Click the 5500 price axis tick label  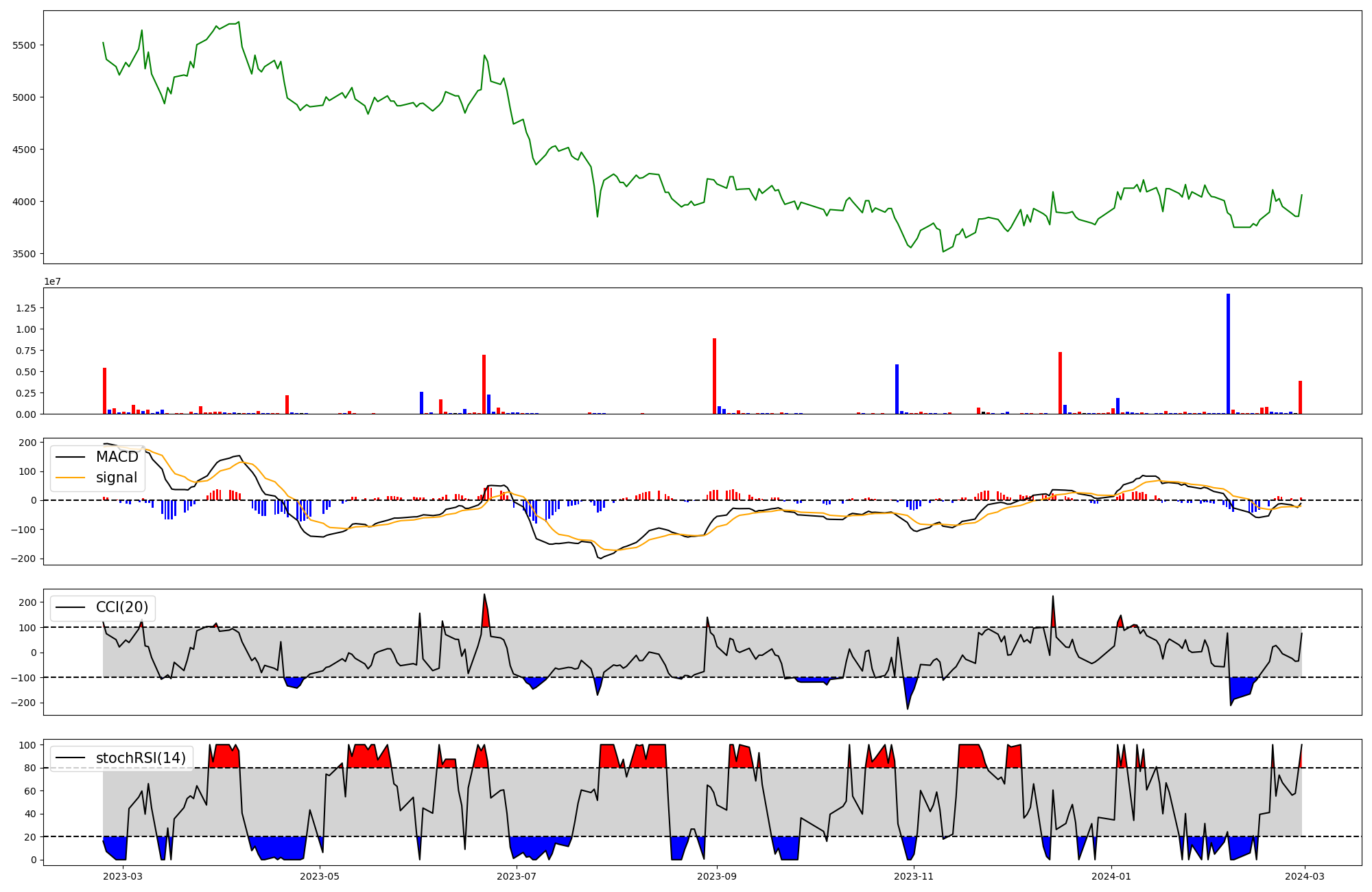[23, 45]
